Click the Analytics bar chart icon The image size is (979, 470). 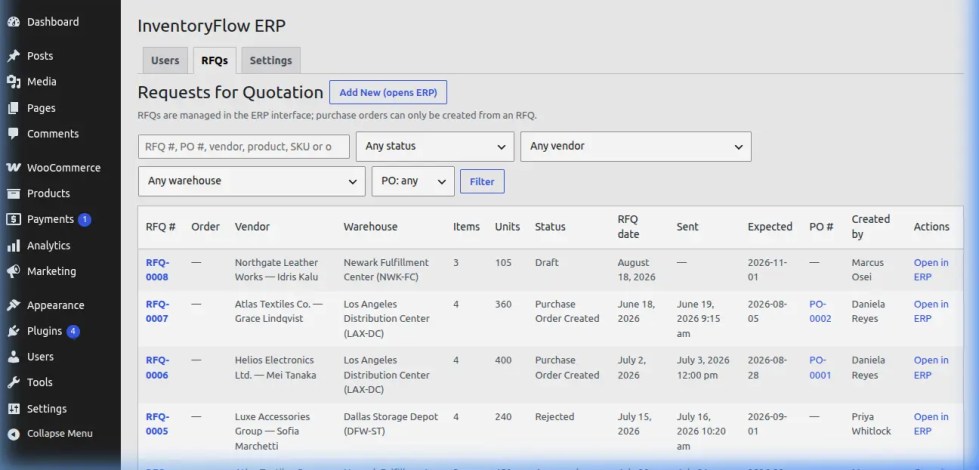pyautogui.click(x=13, y=245)
